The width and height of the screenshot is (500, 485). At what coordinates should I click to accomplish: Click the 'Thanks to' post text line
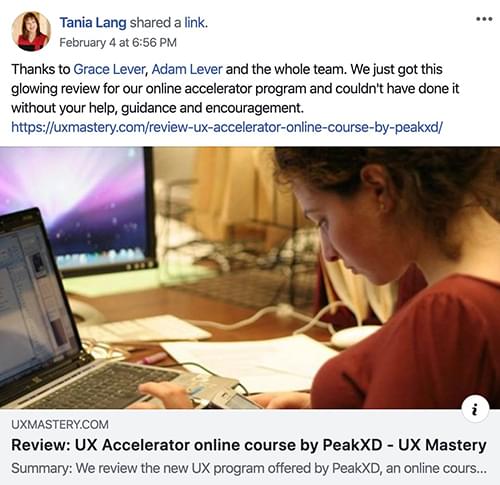[227, 69]
